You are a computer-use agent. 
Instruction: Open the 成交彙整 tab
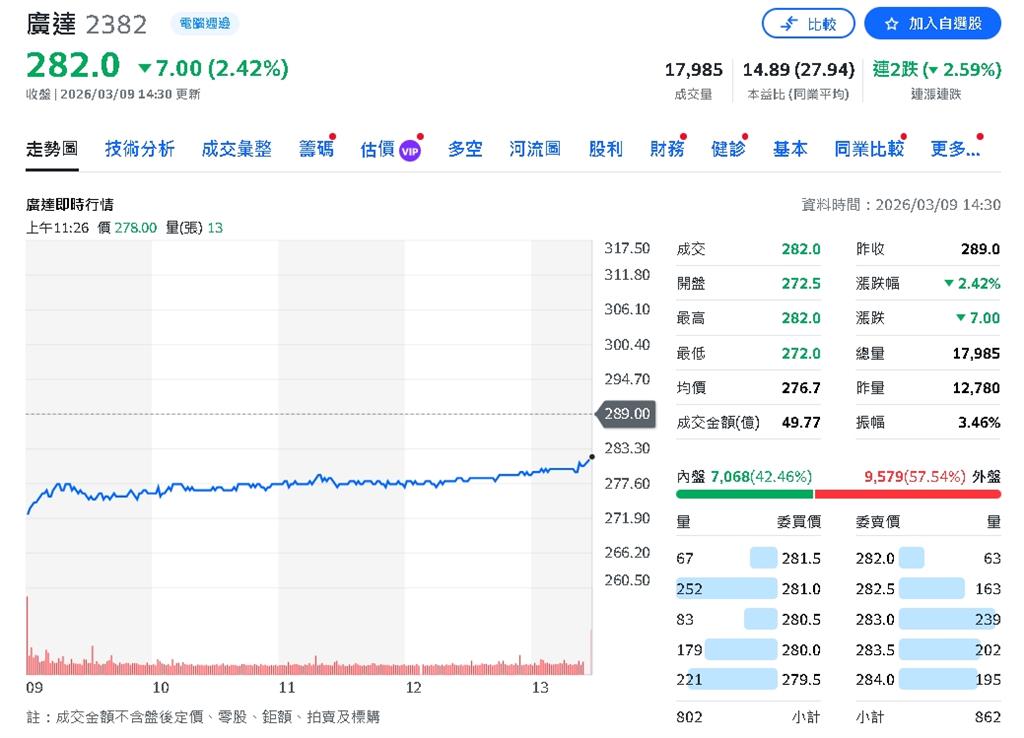click(x=236, y=148)
